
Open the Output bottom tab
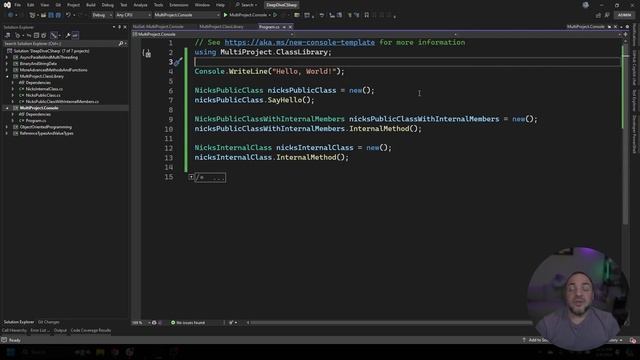pyautogui.click(x=60, y=330)
